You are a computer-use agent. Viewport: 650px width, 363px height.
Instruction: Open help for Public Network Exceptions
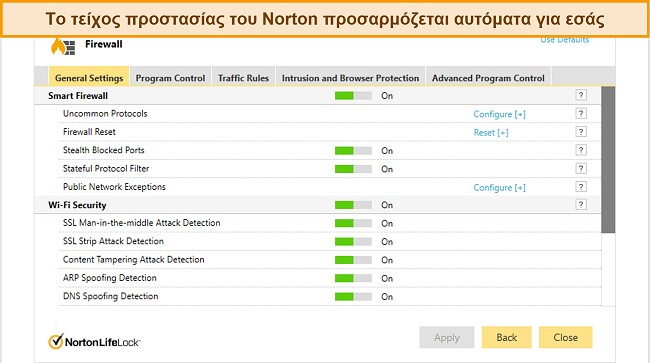(x=581, y=186)
